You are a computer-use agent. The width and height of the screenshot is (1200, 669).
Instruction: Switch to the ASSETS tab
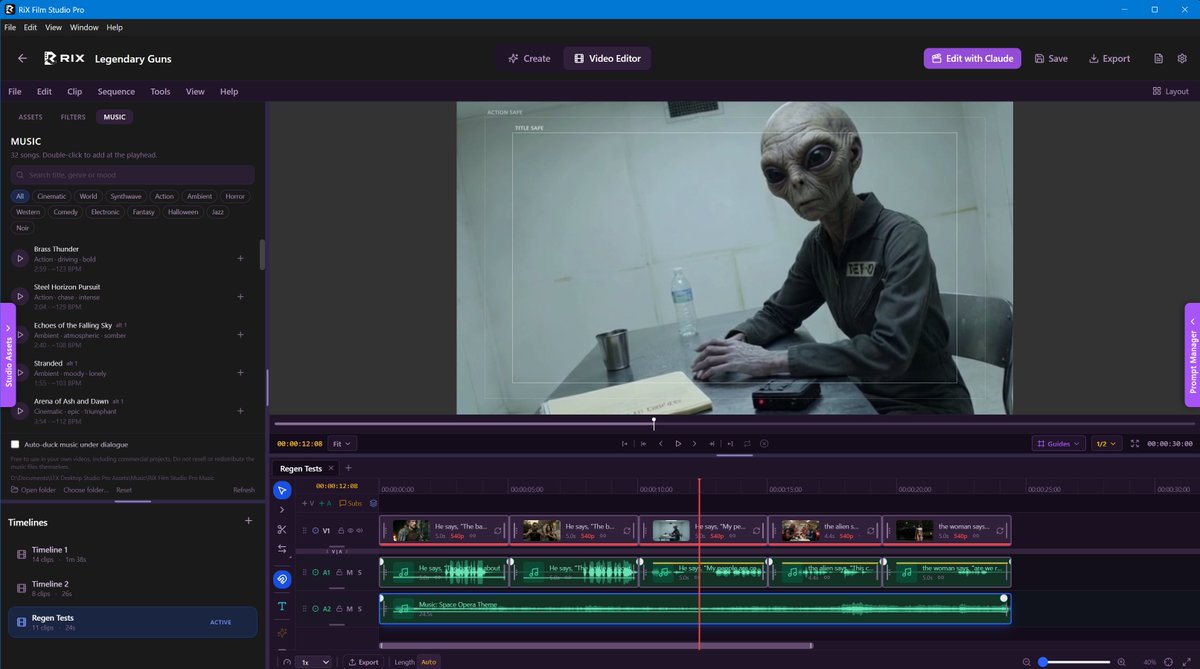coord(31,117)
